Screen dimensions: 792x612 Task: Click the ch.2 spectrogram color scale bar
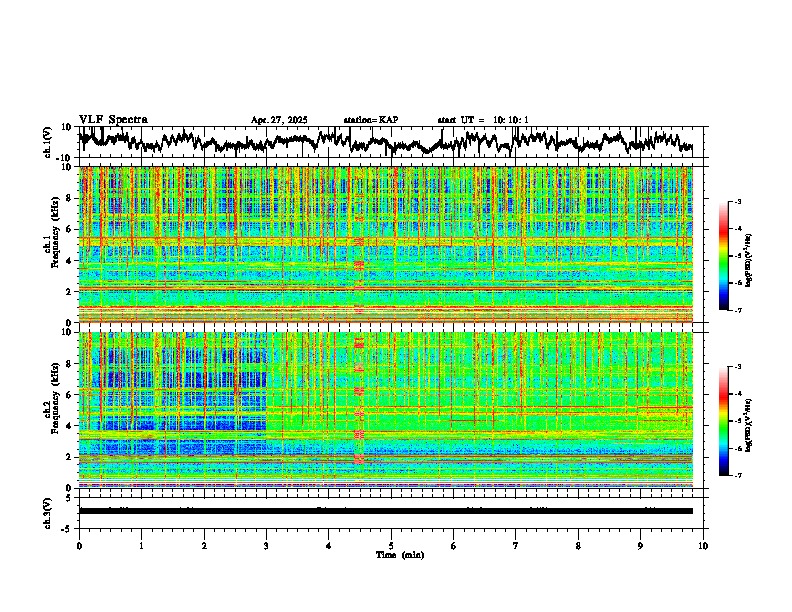point(723,421)
